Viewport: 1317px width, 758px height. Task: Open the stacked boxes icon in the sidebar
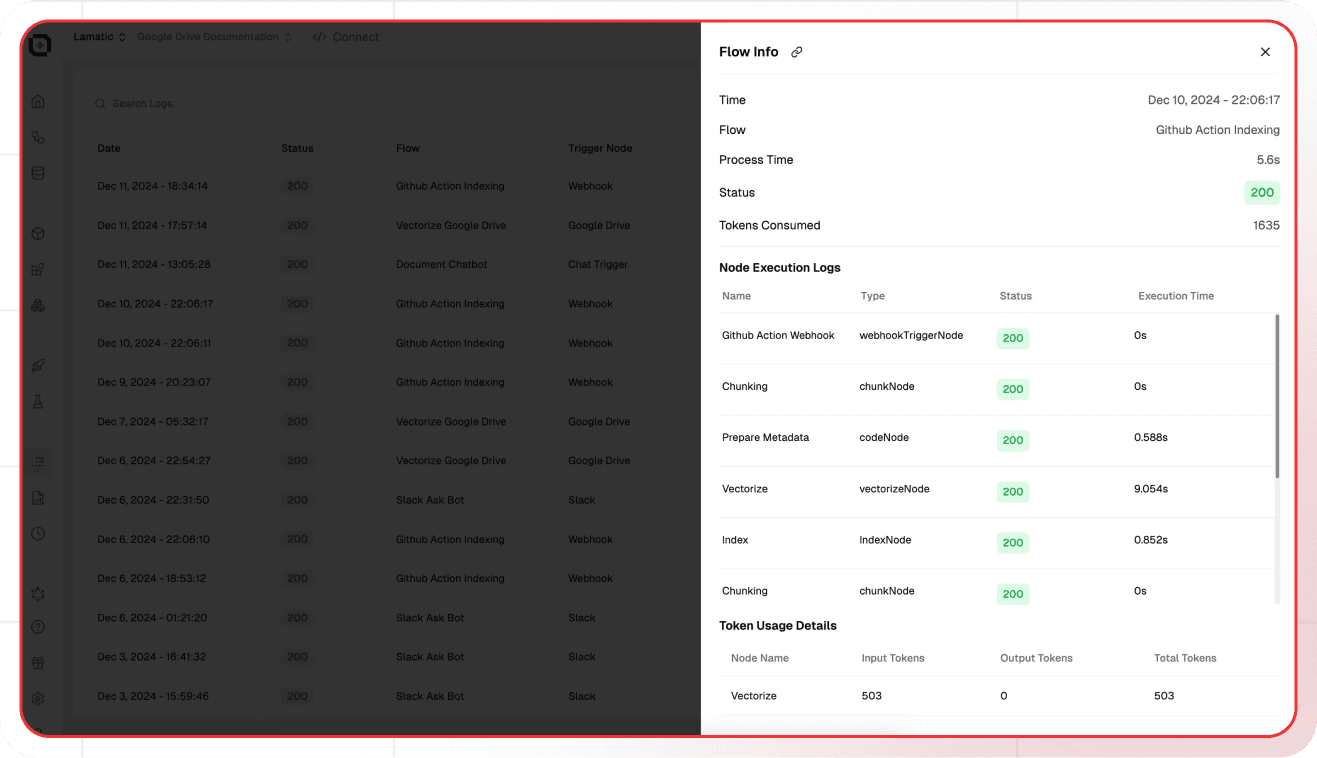[38, 305]
